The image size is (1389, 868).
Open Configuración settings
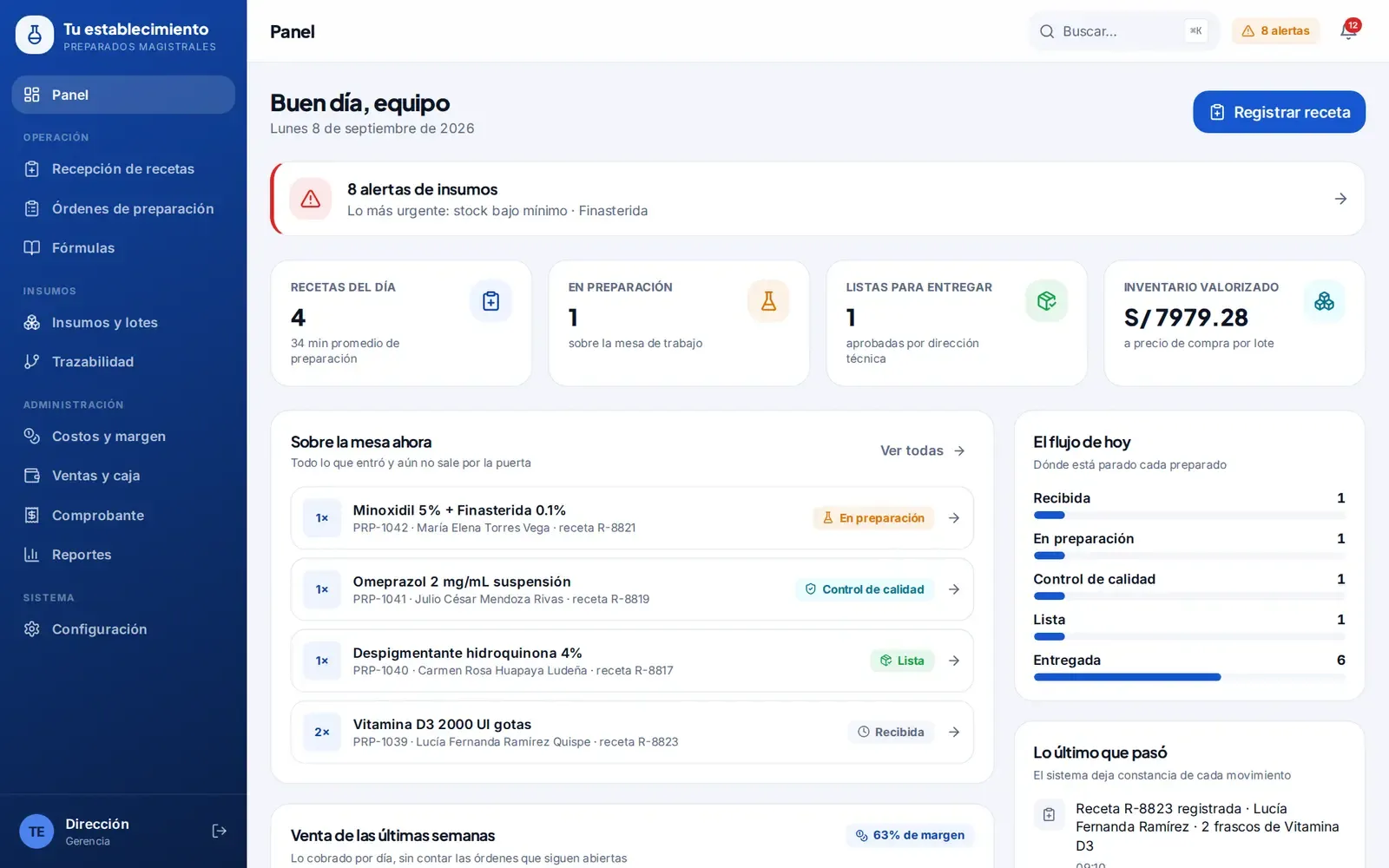(x=123, y=628)
